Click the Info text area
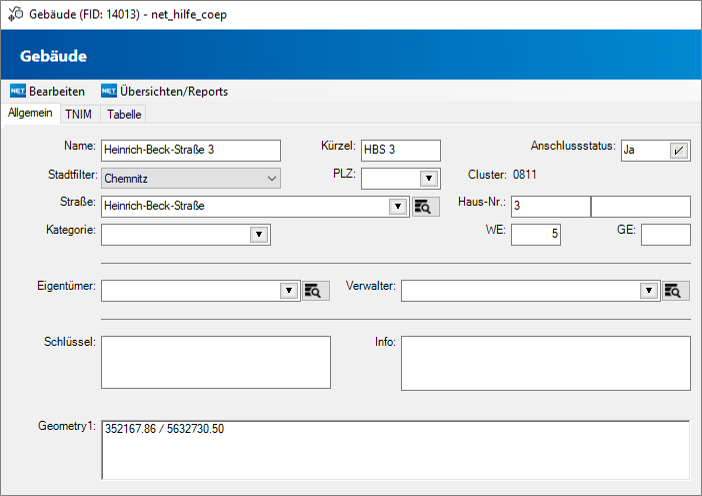The width and height of the screenshot is (702, 496). pos(546,363)
